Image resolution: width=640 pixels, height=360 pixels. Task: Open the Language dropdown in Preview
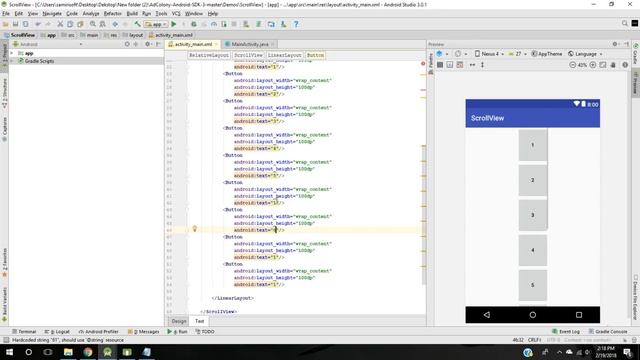586,54
